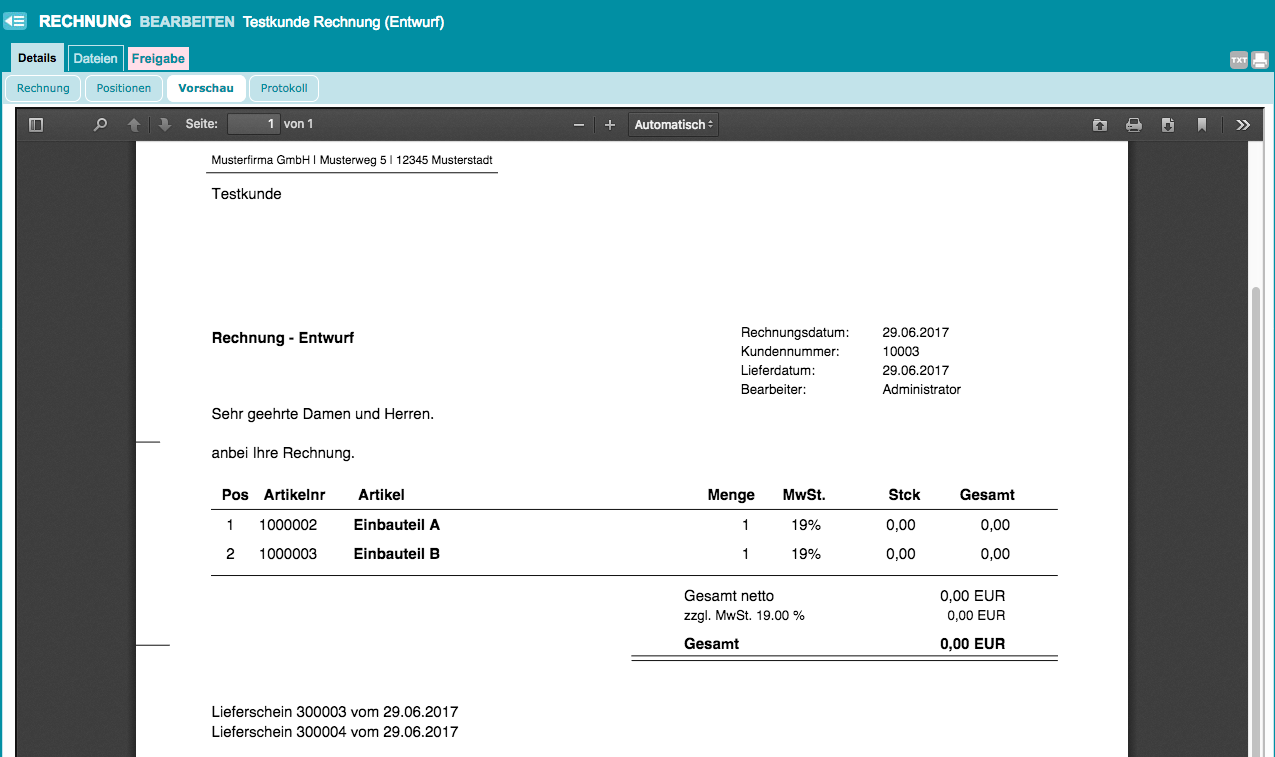Open the PDF search magnifier
This screenshot has height=757, width=1275.
(x=100, y=125)
